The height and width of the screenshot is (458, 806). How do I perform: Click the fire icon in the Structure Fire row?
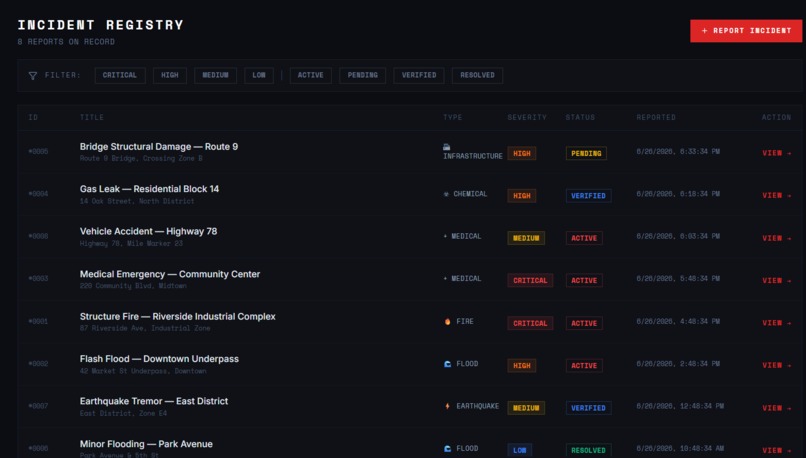(x=447, y=321)
